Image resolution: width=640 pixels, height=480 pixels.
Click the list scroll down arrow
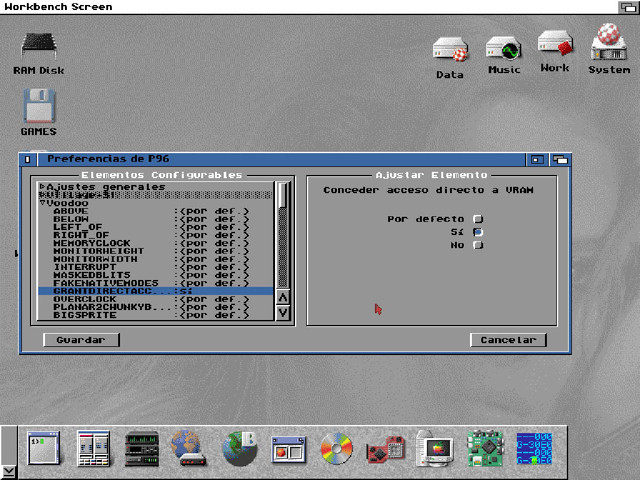(x=283, y=313)
